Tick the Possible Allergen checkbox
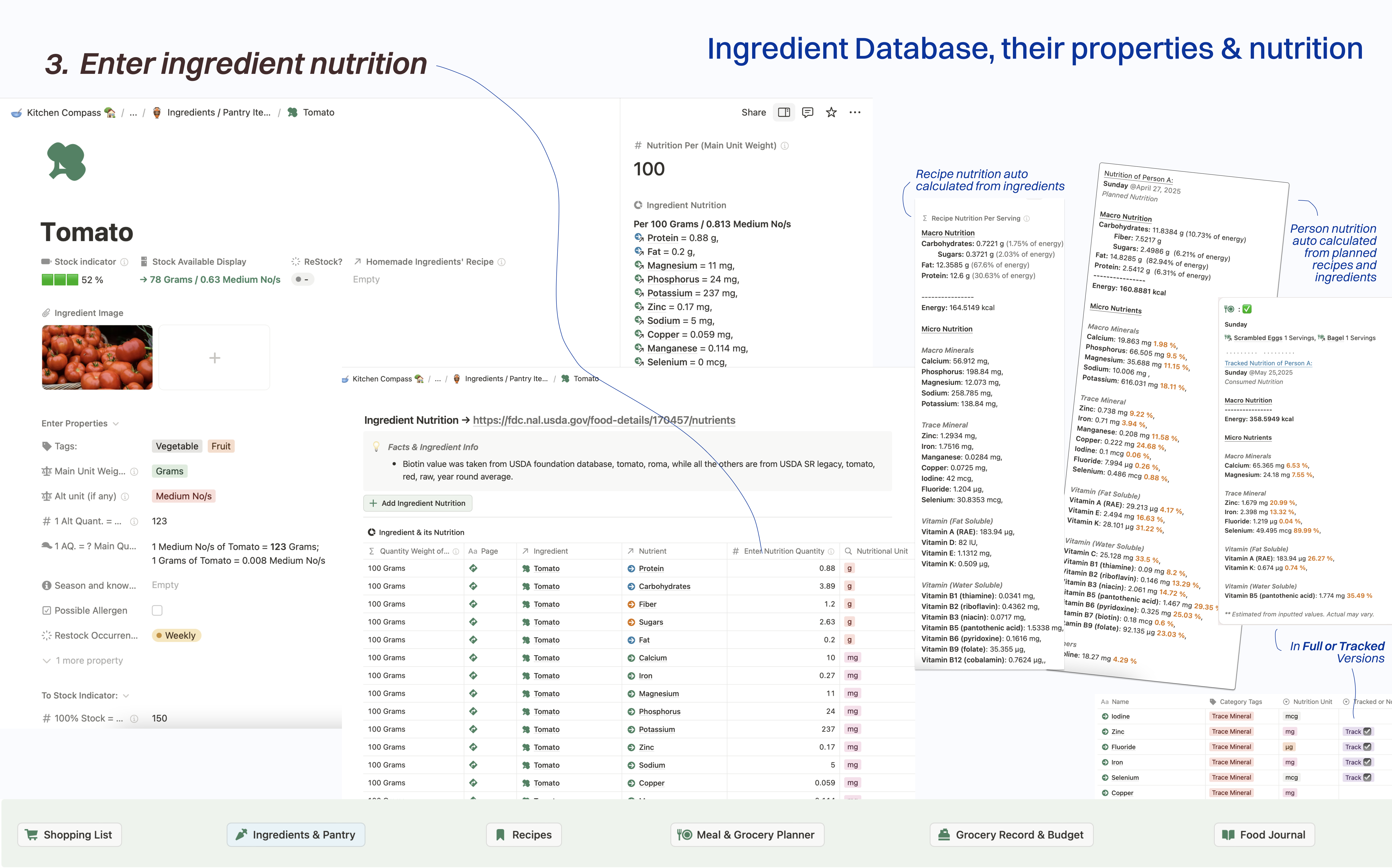The image size is (1392, 868). (157, 611)
